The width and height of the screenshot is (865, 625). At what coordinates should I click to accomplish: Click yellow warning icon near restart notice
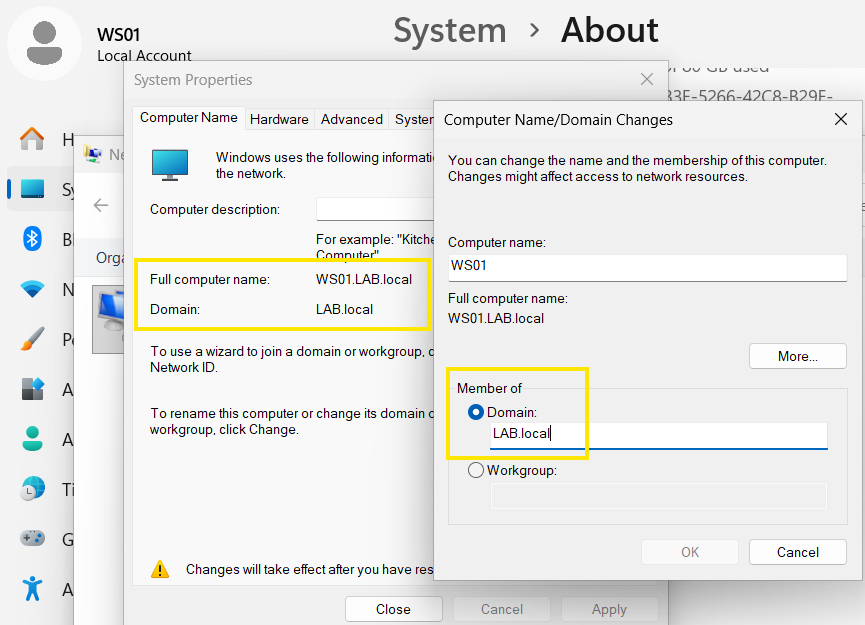[160, 569]
